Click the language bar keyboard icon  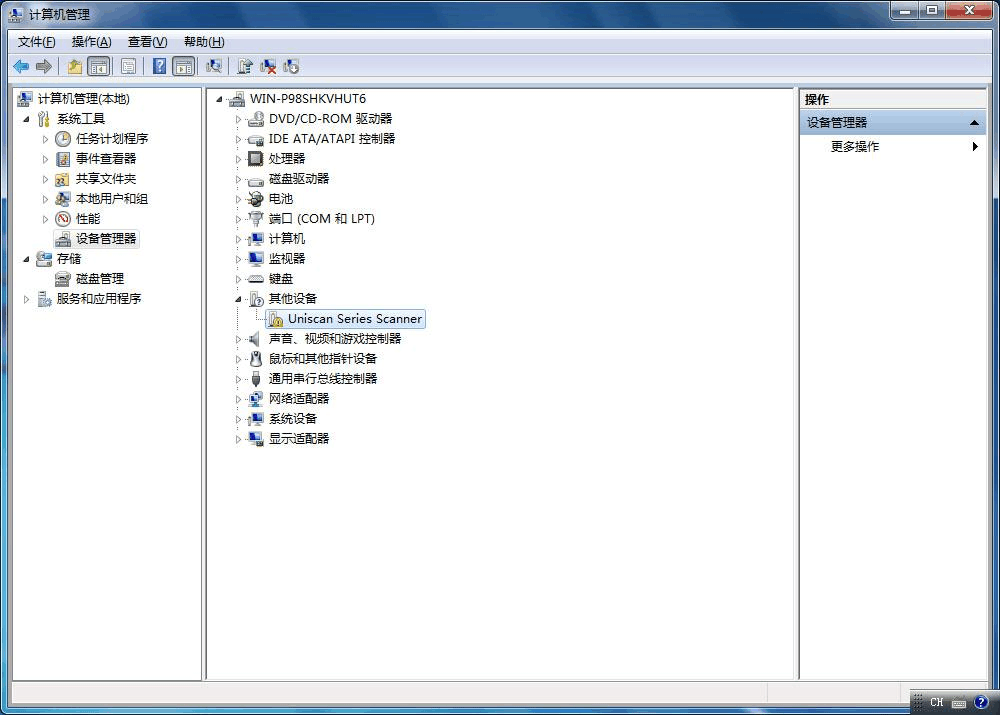(x=959, y=703)
